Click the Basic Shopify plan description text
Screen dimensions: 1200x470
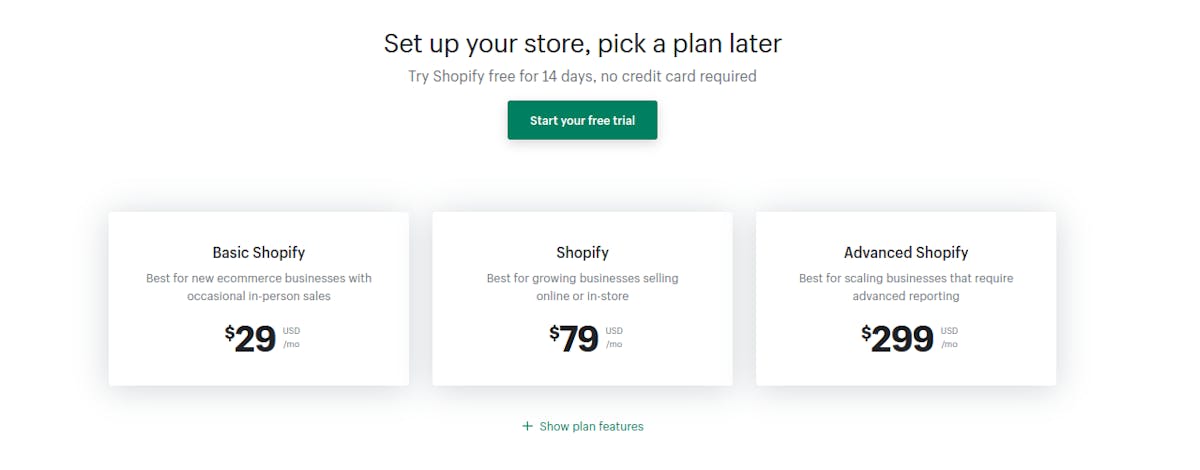[x=259, y=287]
